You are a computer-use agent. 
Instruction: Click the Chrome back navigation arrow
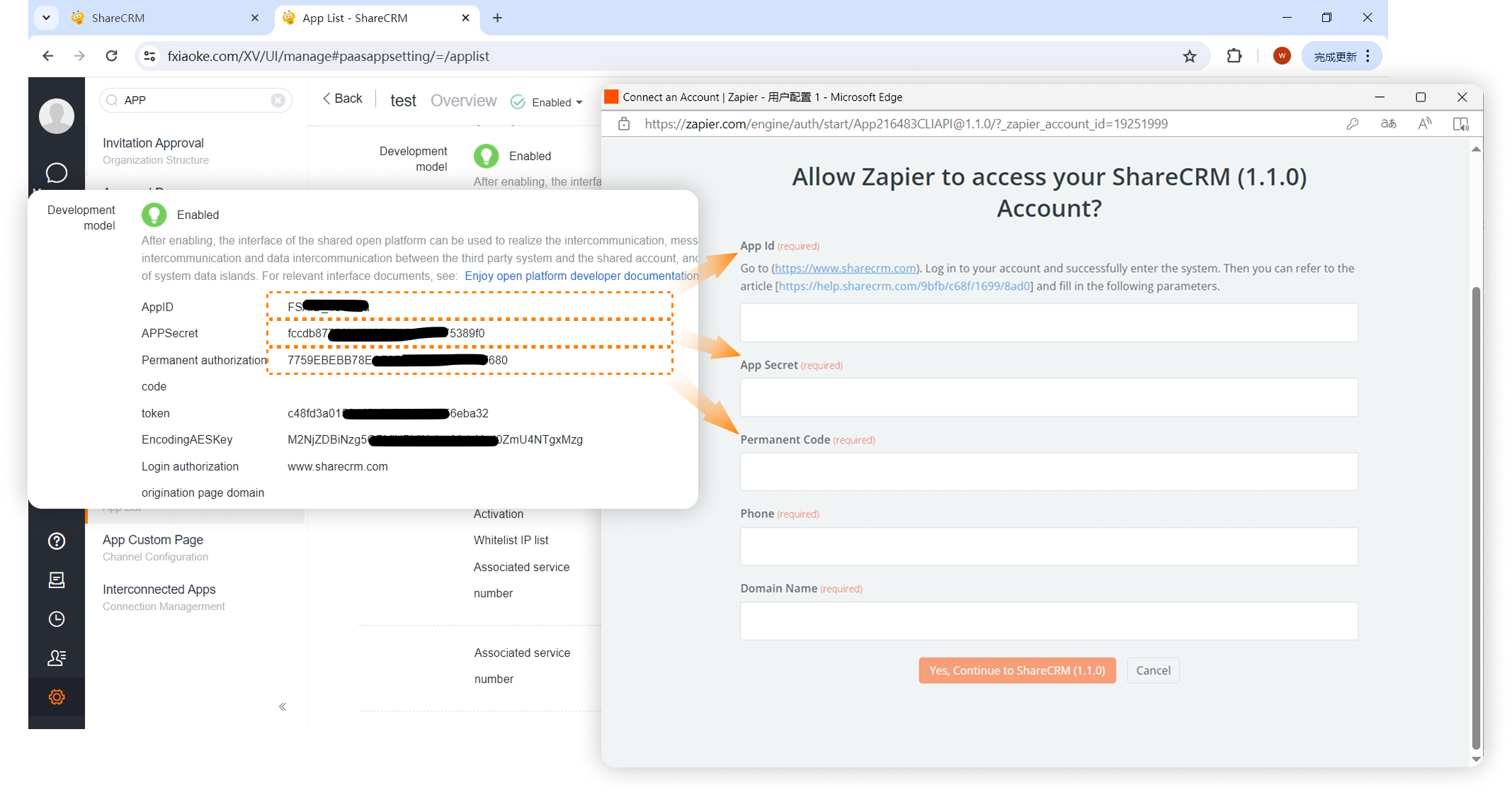(x=47, y=56)
